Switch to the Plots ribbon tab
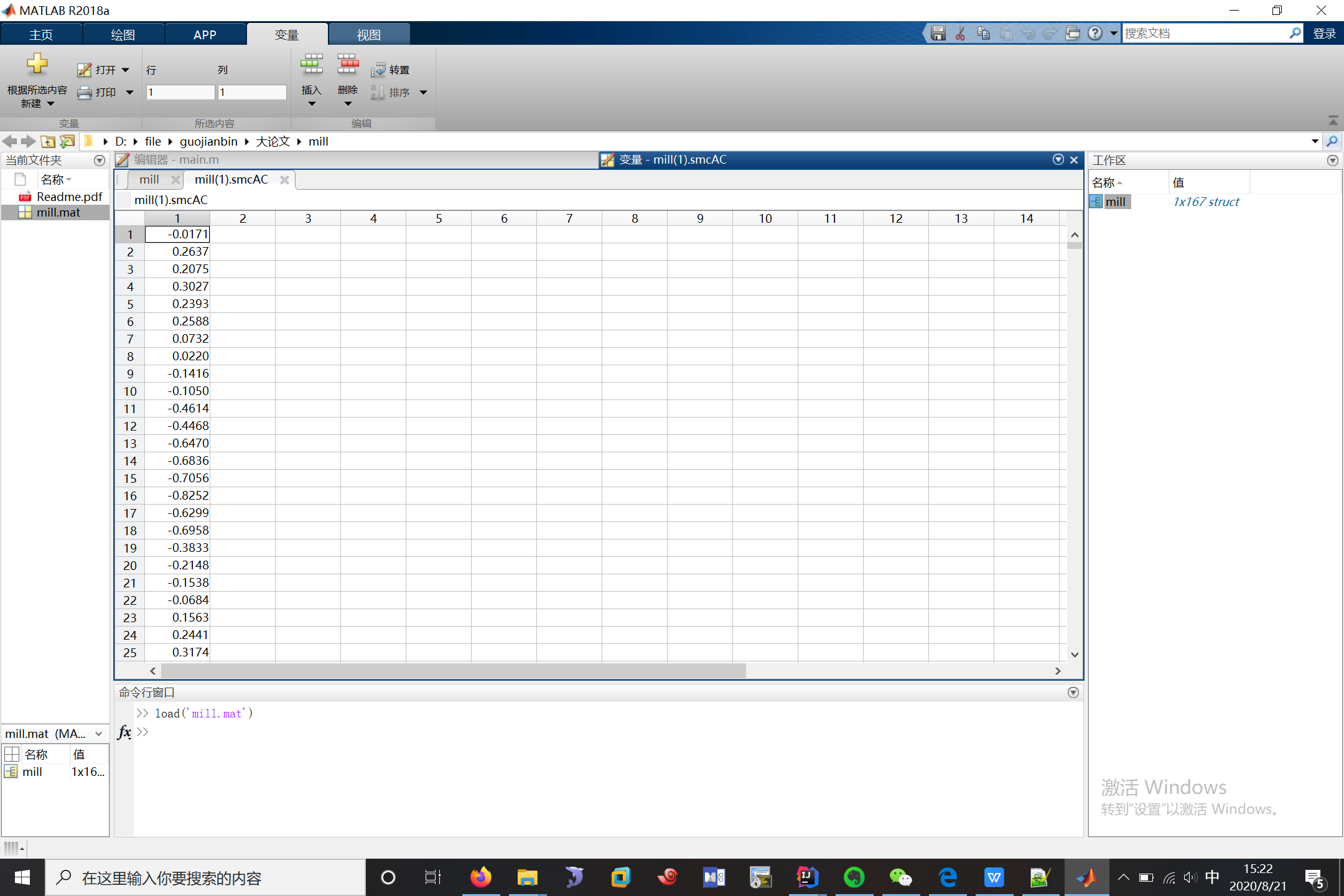 click(x=123, y=35)
